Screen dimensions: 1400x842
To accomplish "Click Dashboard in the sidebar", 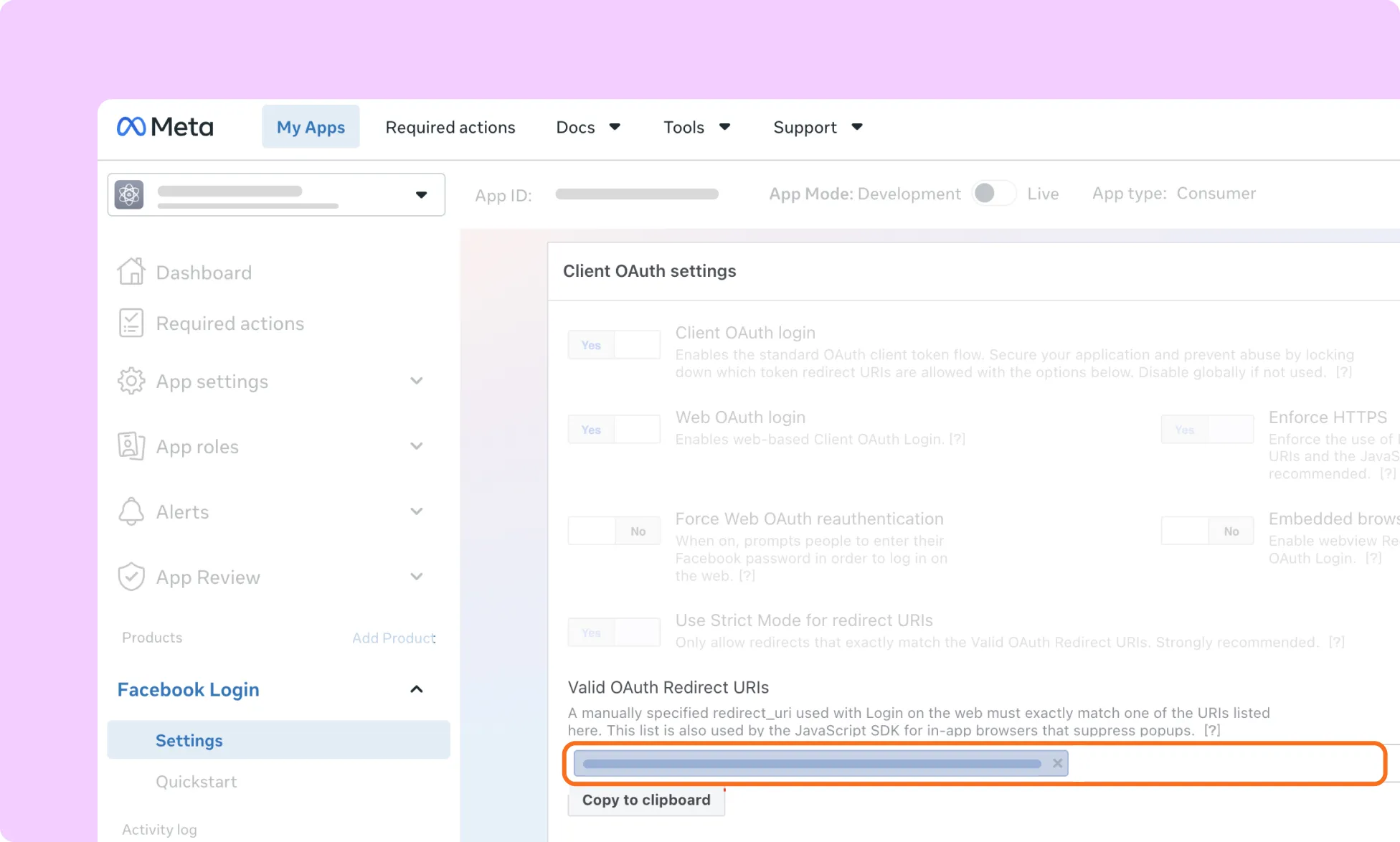I will click(x=204, y=273).
